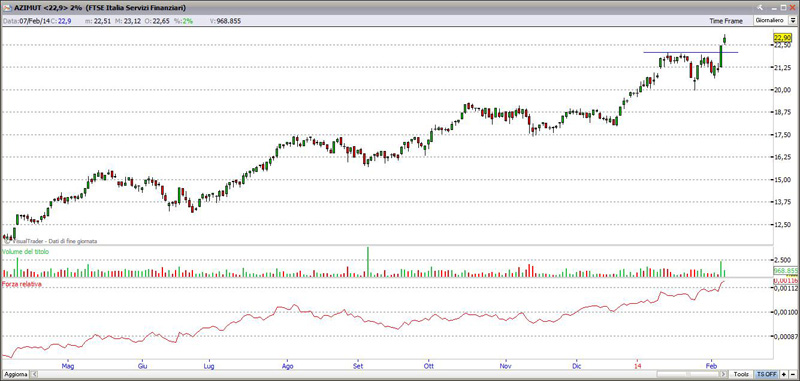Click the 0,00100 relative strength axis label
Image resolution: width=800 pixels, height=381 pixels.
[785, 312]
